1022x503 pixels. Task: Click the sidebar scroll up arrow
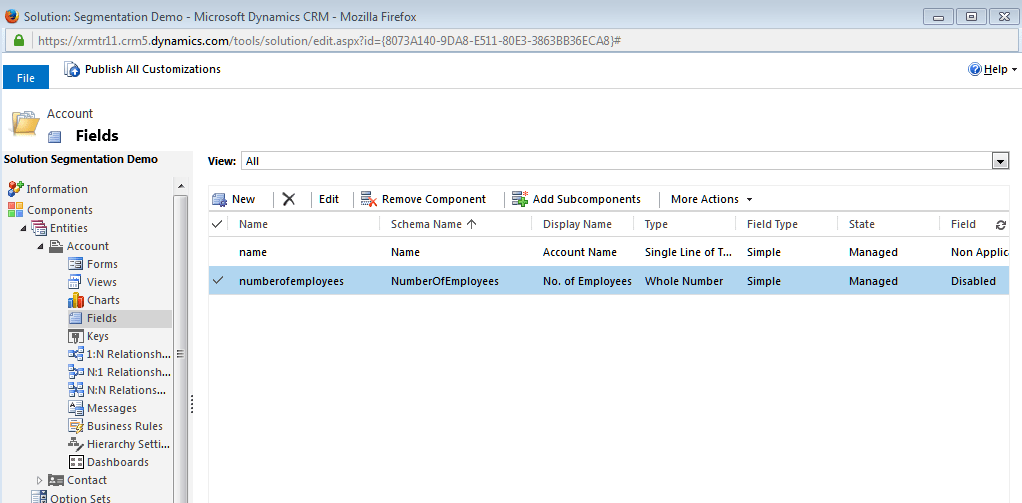[181, 186]
